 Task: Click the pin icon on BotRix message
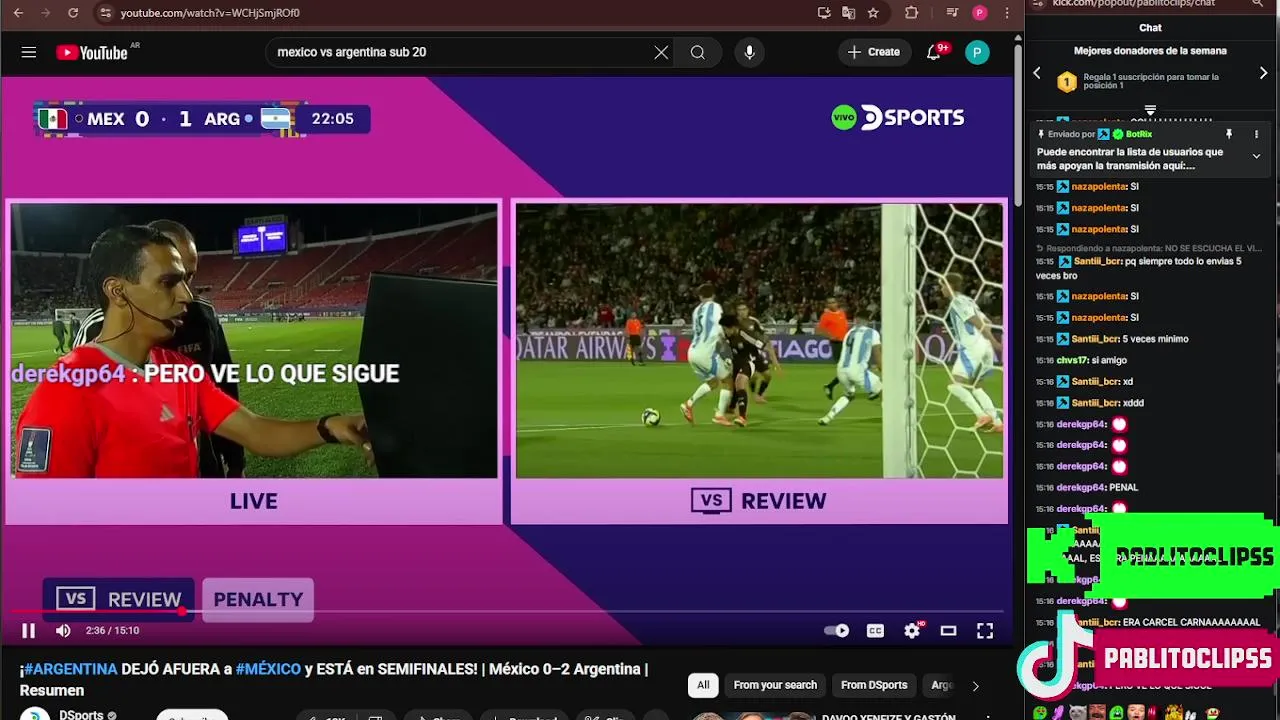(x=1229, y=134)
